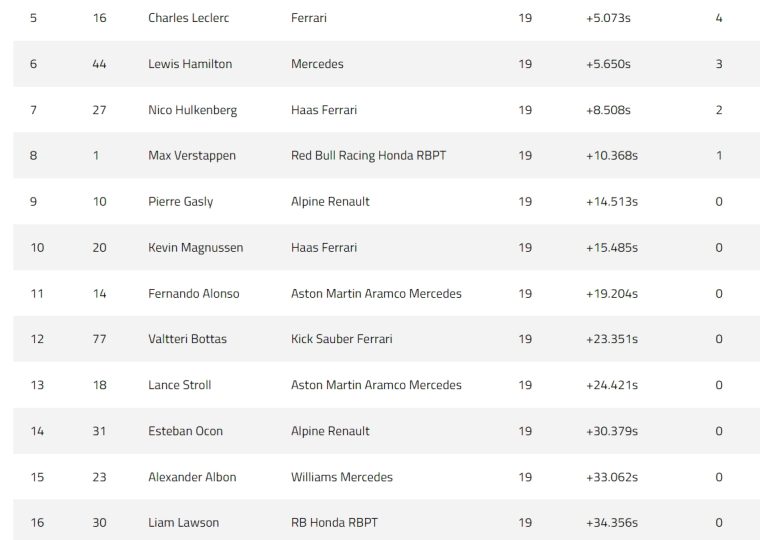This screenshot has height=540, width=770.
Task: Open Valtteri Bottas driver entry
Action: click(187, 339)
